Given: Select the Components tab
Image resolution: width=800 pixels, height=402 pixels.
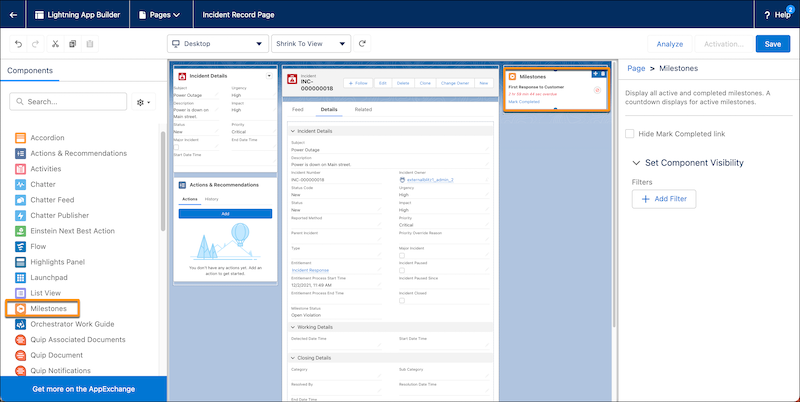Looking at the screenshot, I should (30, 70).
